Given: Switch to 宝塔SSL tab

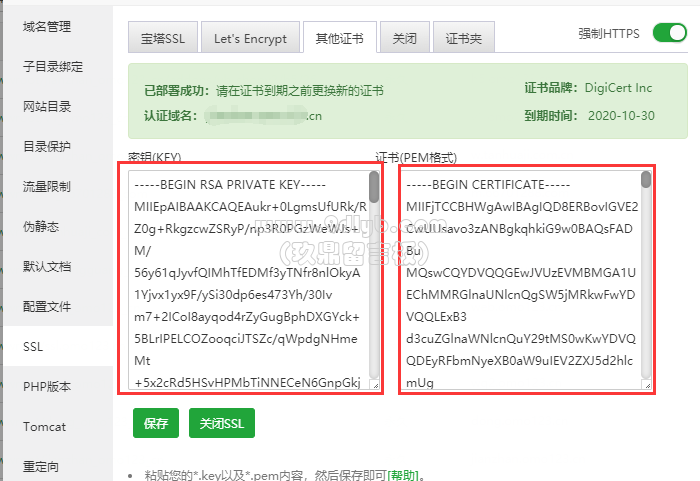Looking at the screenshot, I should [x=163, y=38].
